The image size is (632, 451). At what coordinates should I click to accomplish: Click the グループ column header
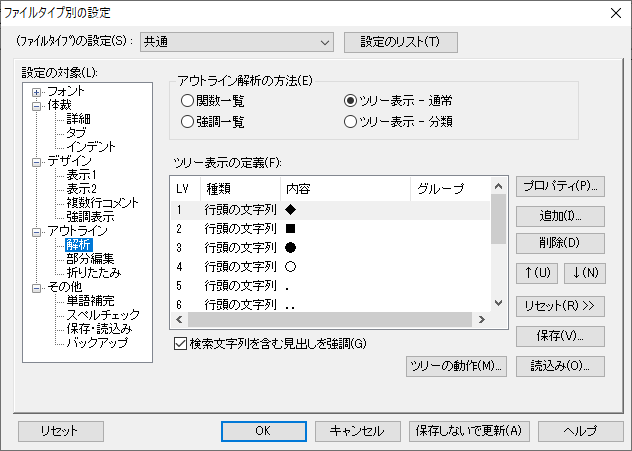[450, 189]
